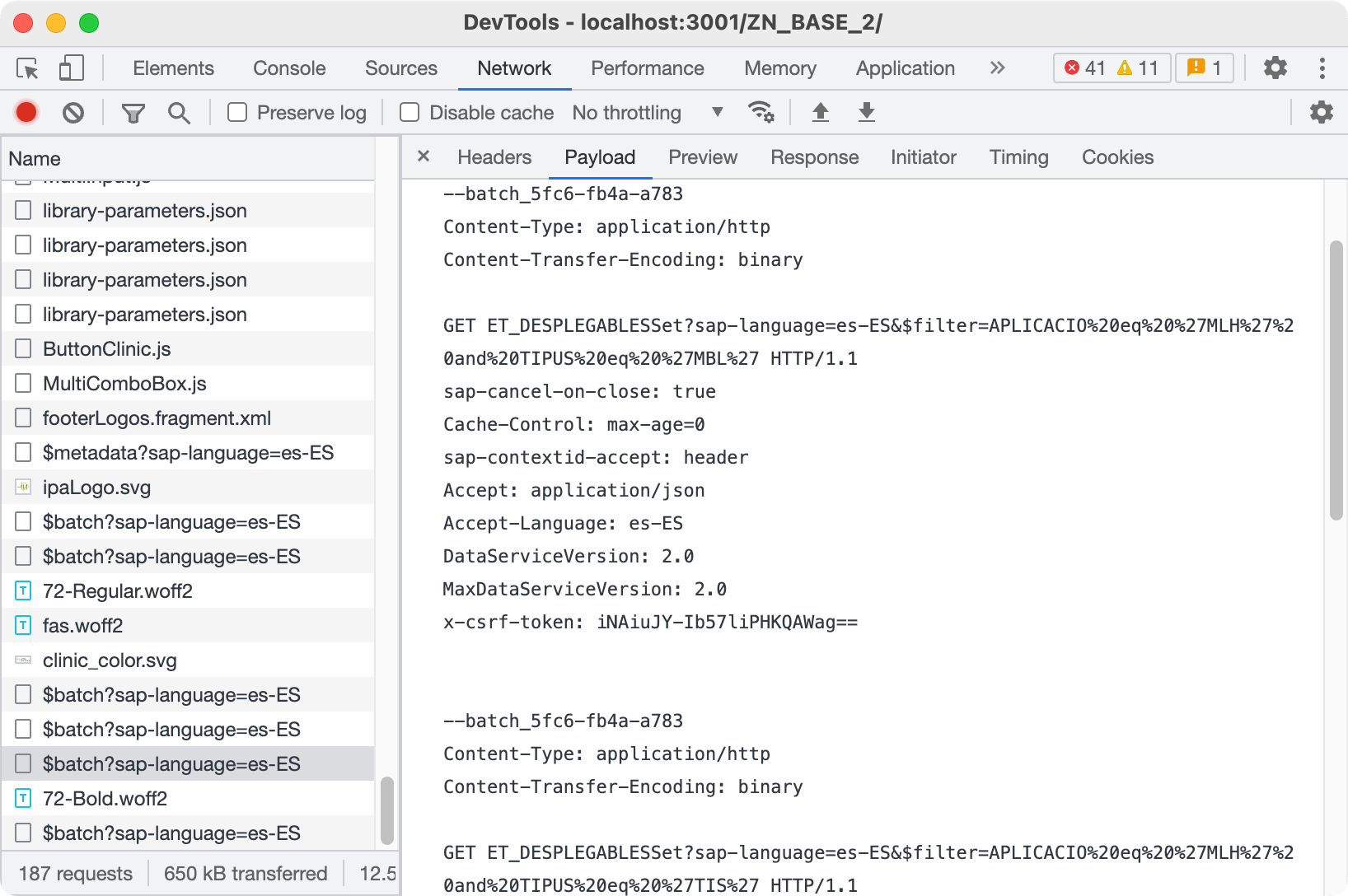Stop recording network log
This screenshot has width=1348, height=896.
[26, 112]
